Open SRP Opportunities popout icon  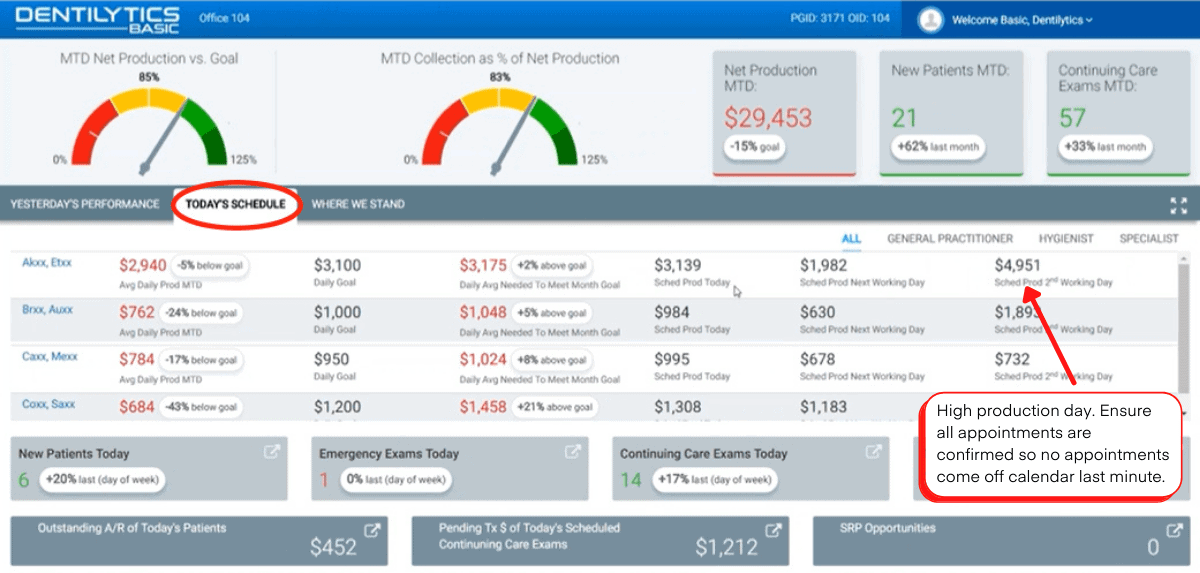pos(1176,531)
